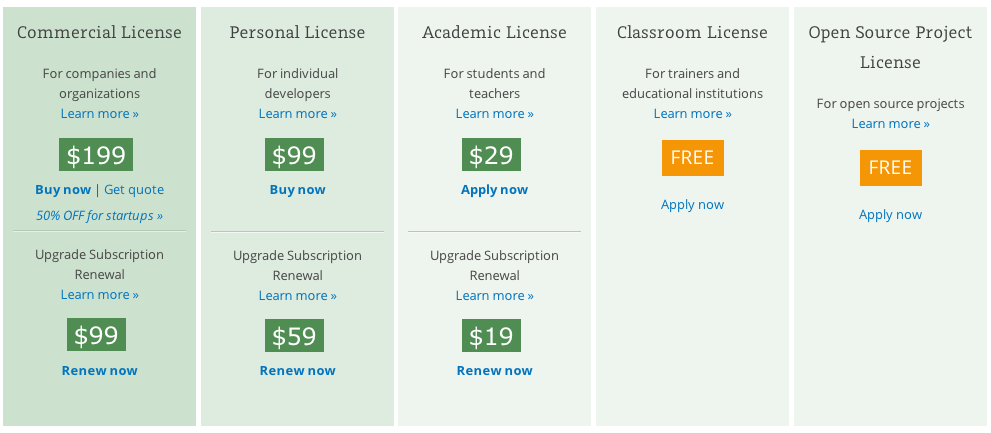The image size is (991, 433).
Task: Click Apply now under Open Source Project License
Action: pyautogui.click(x=891, y=215)
